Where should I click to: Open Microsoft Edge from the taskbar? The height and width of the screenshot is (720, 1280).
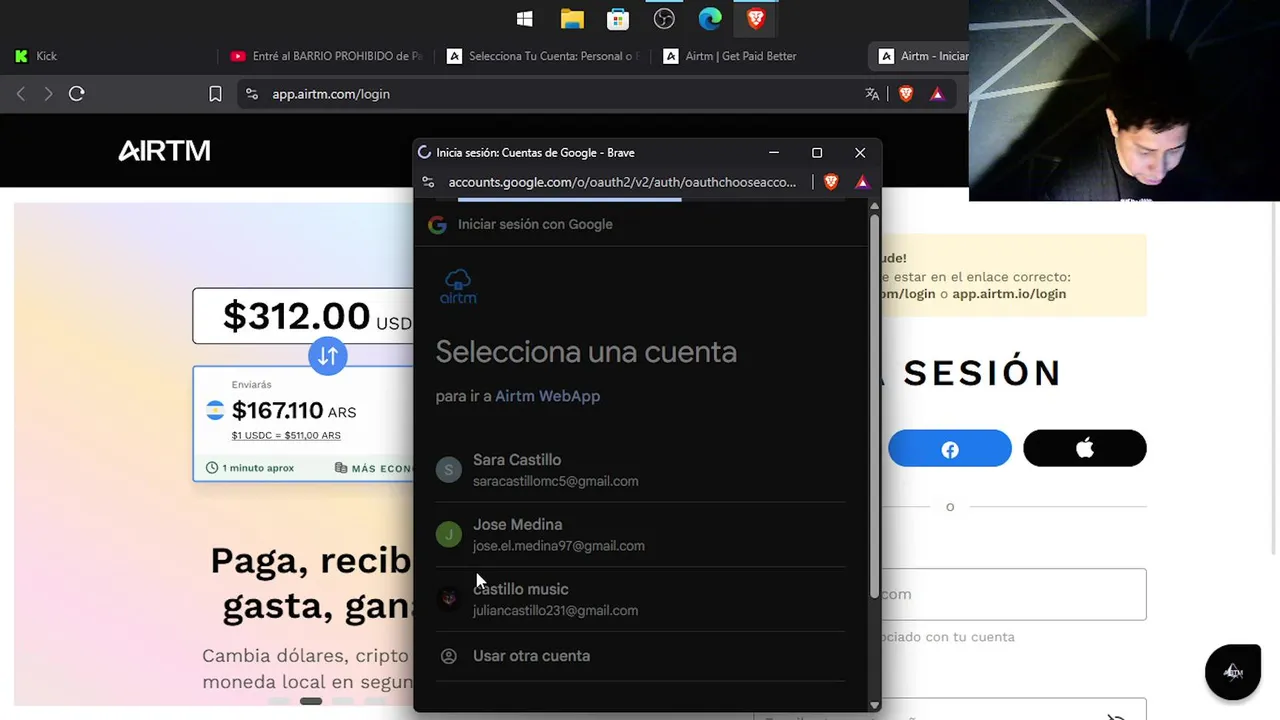click(x=710, y=19)
